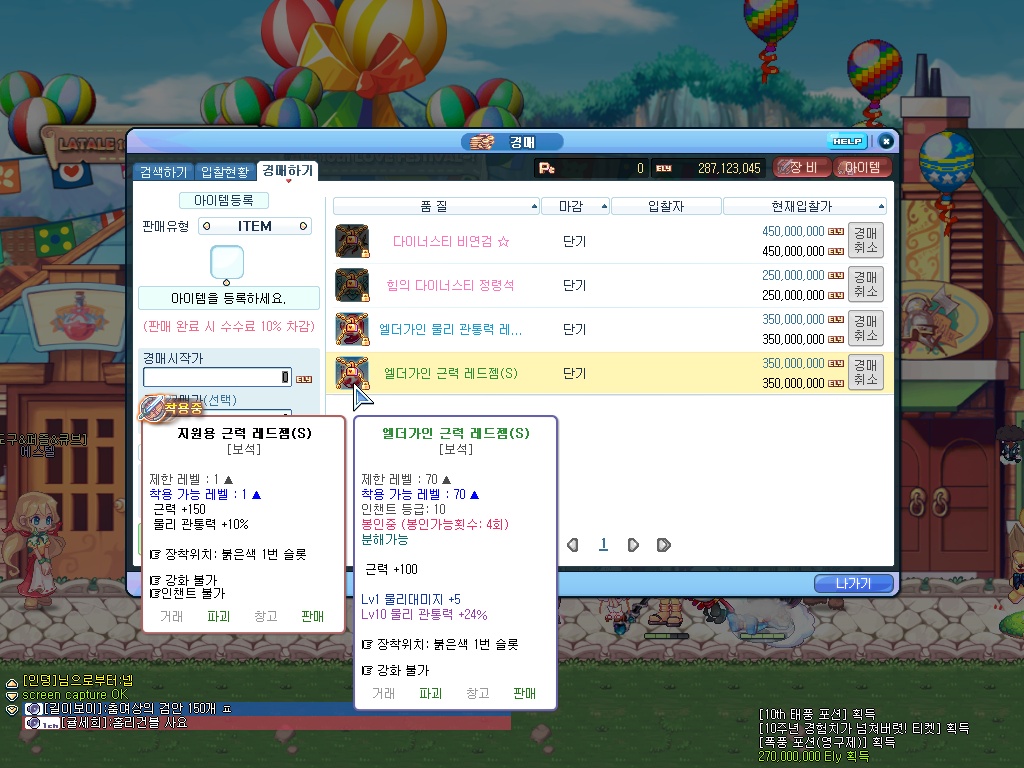The height and width of the screenshot is (768, 1024).
Task: Go to the previous auction page arrow
Action: pyautogui.click(x=573, y=545)
